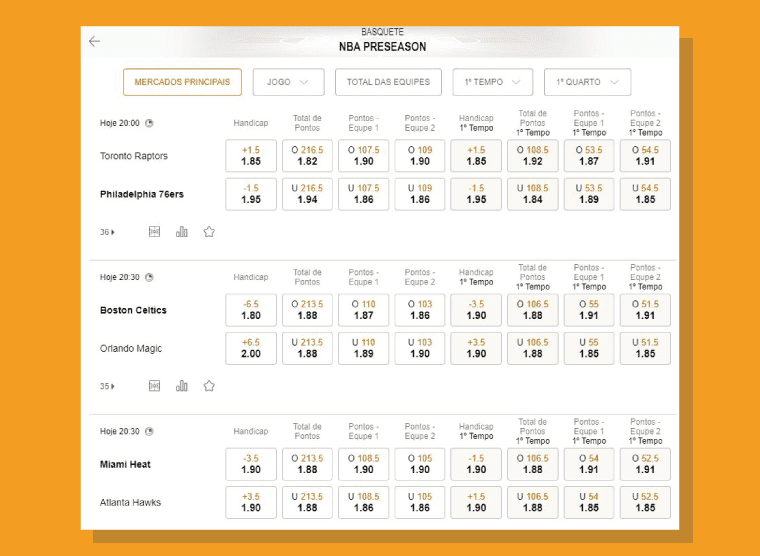This screenshot has height=556, width=760.
Task: Select Over 54 first-half at 1.91
Action: point(589,464)
